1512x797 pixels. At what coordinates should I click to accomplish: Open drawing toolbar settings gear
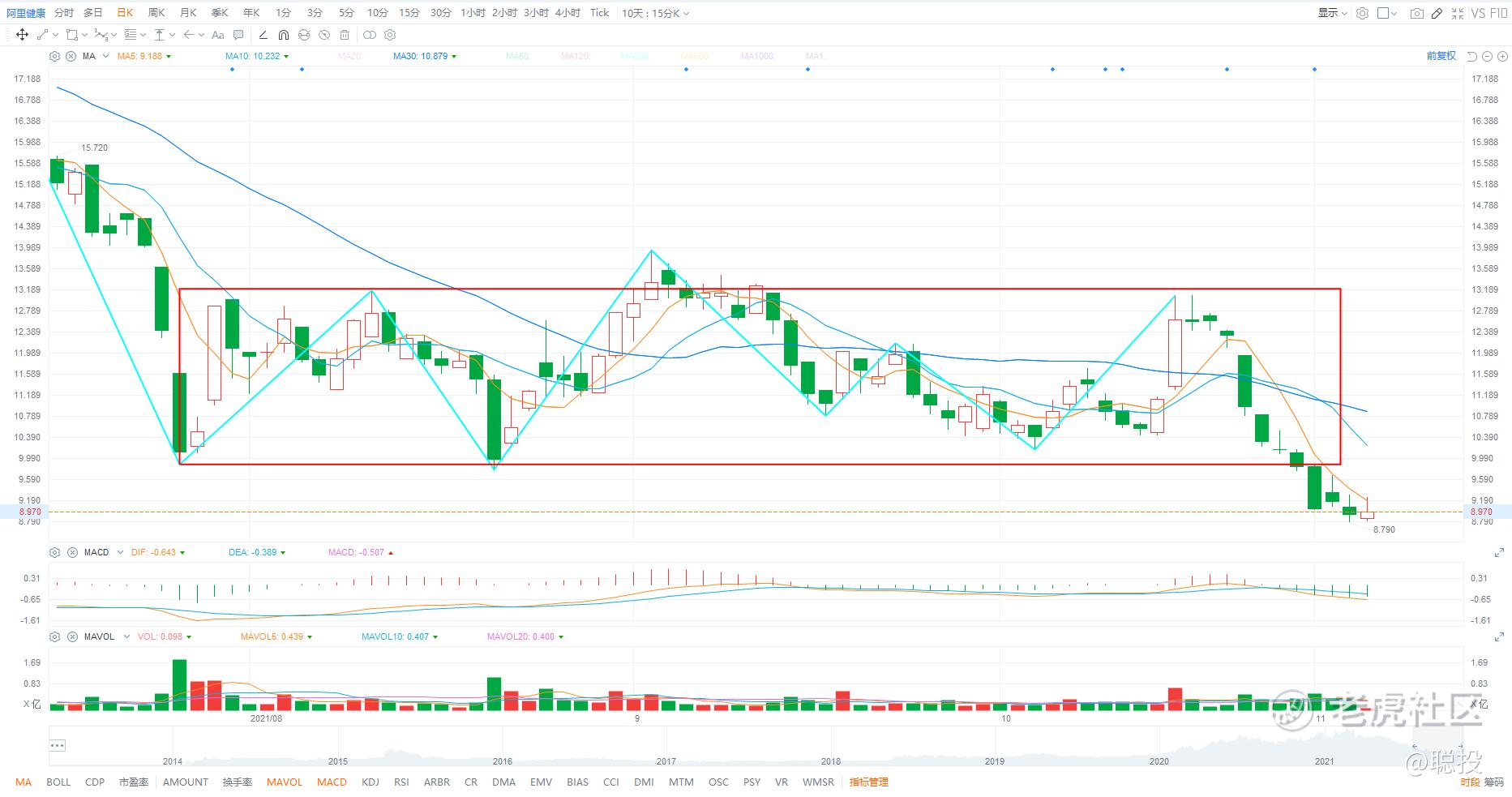point(390,35)
